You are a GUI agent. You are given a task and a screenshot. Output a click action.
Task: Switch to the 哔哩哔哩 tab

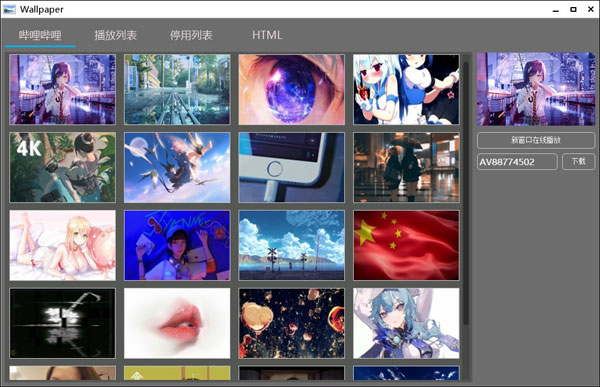click(40, 35)
